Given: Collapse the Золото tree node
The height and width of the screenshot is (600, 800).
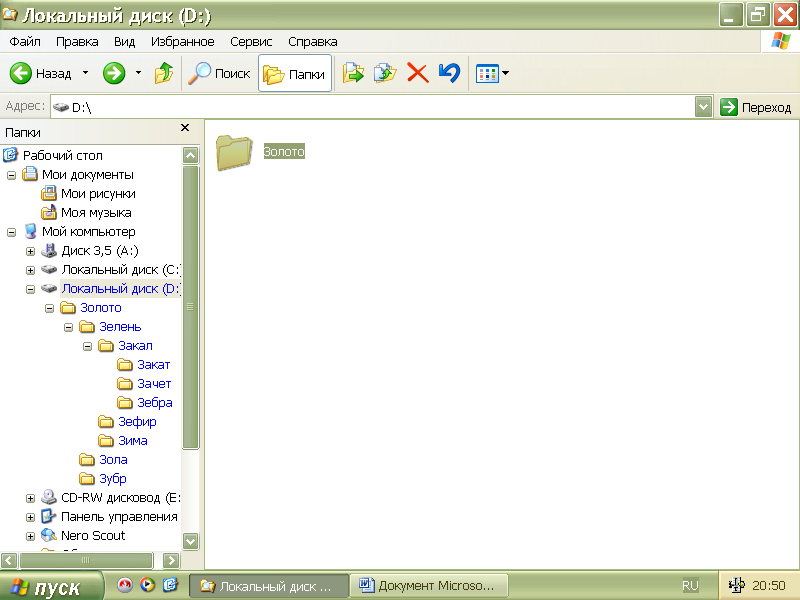Looking at the screenshot, I should click(x=49, y=308).
